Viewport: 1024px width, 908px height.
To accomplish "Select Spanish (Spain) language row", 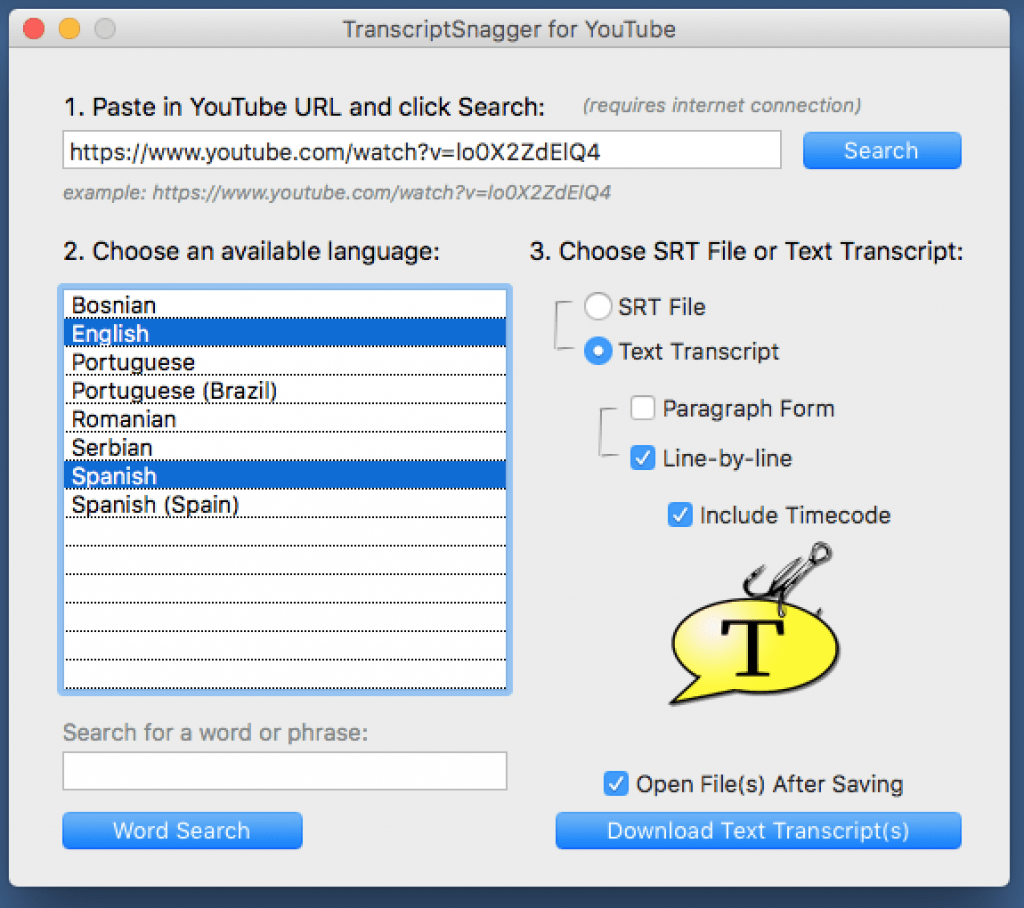I will [x=285, y=504].
